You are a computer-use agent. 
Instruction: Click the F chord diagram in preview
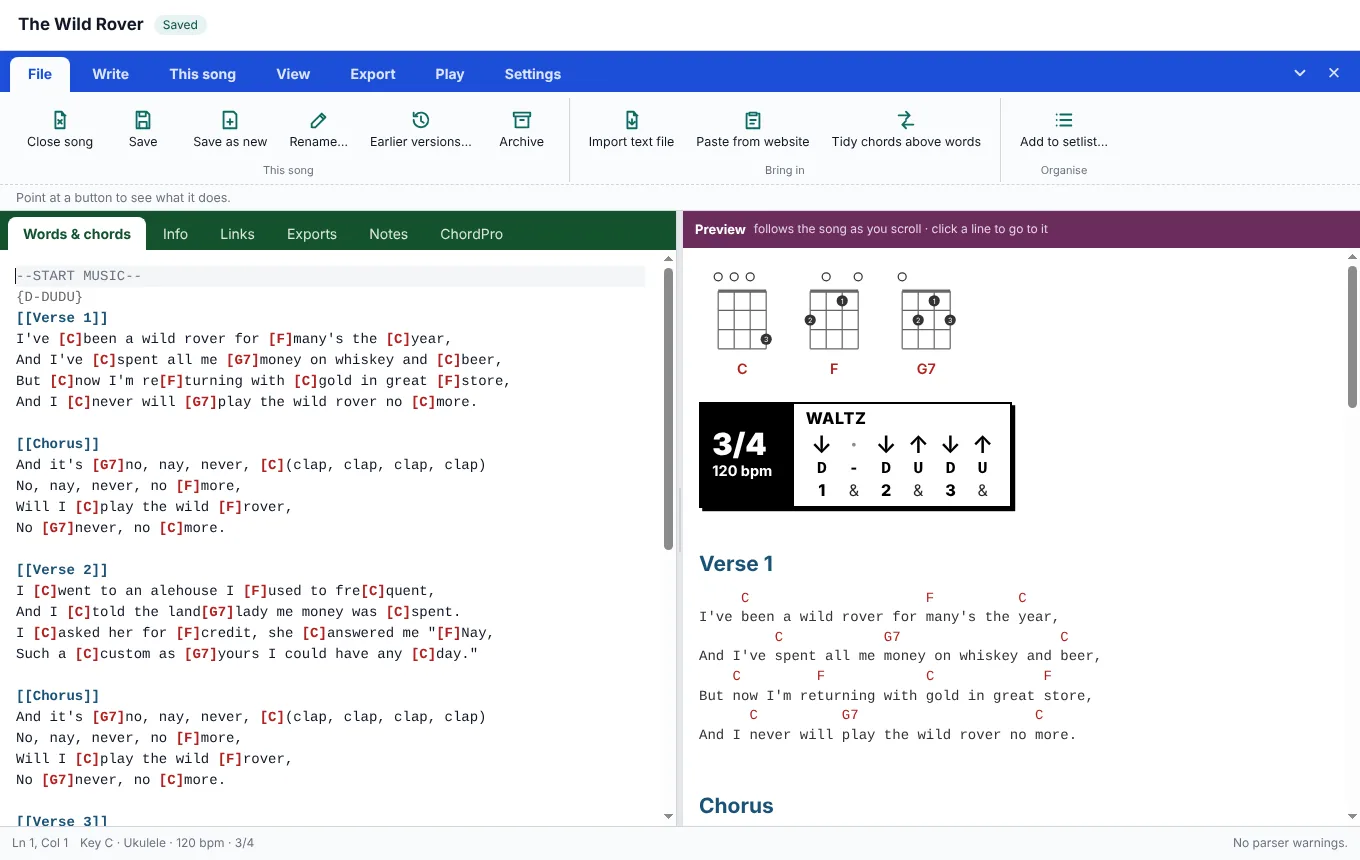coord(834,323)
